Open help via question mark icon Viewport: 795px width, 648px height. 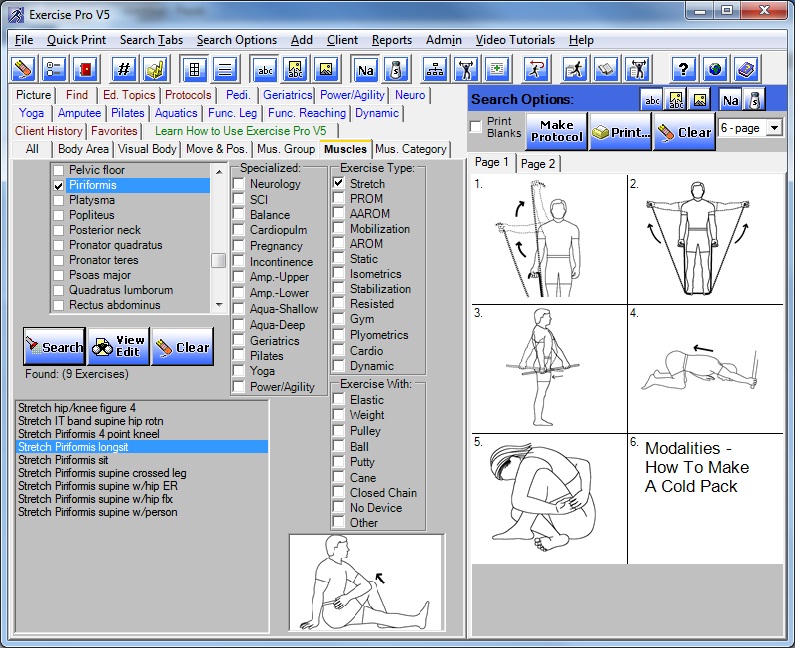[683, 69]
